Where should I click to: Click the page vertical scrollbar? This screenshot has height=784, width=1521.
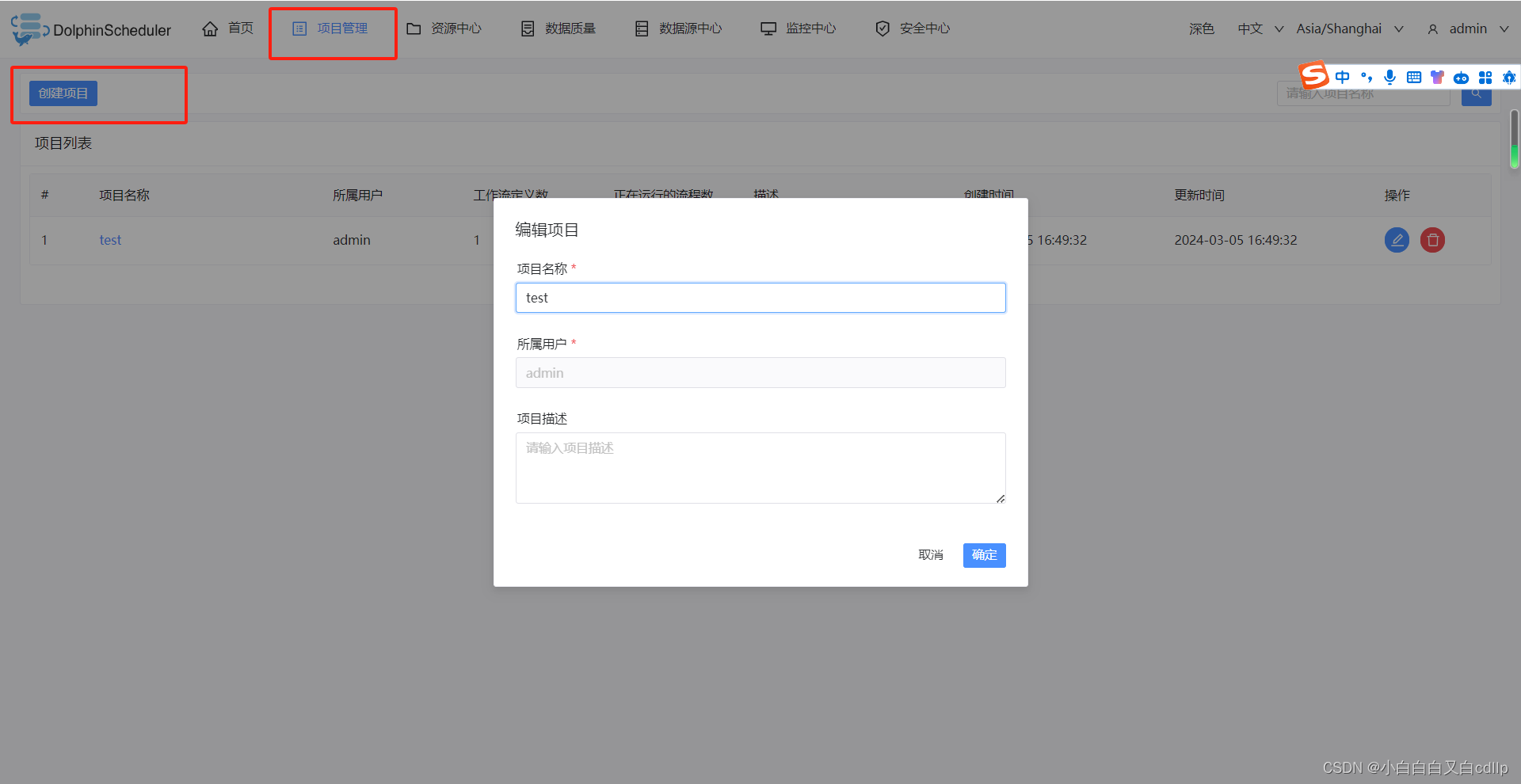[1514, 139]
